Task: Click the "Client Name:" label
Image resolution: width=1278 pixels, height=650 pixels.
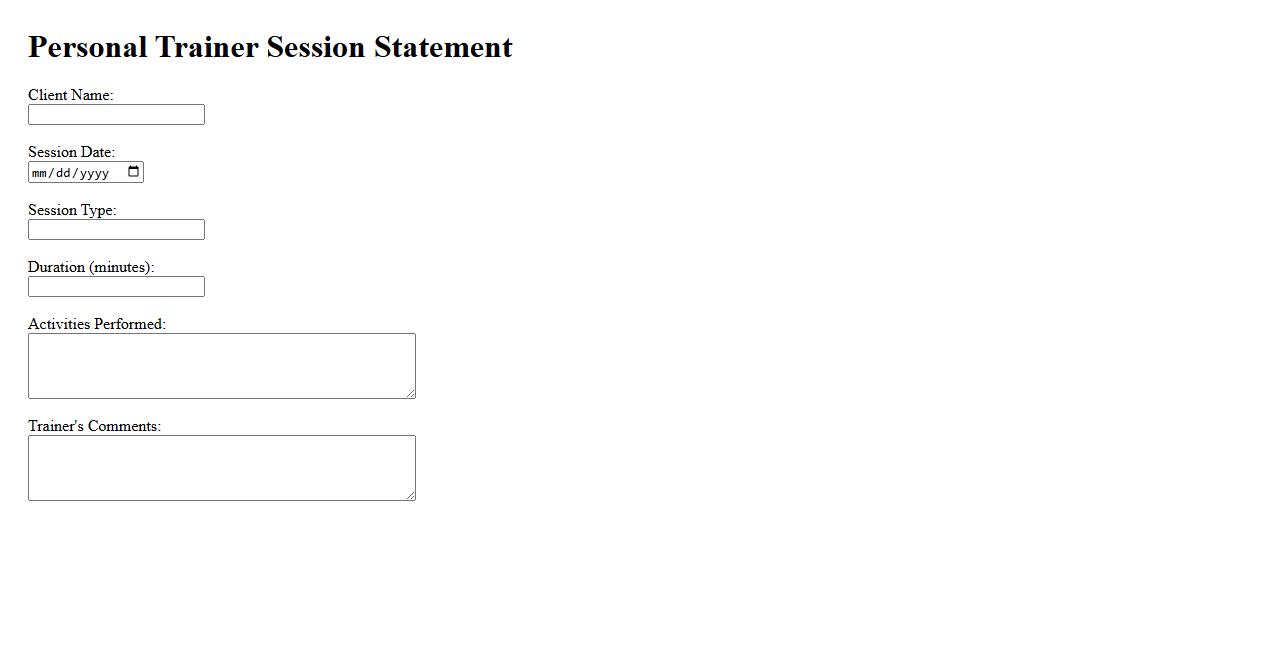Action: 70,95
